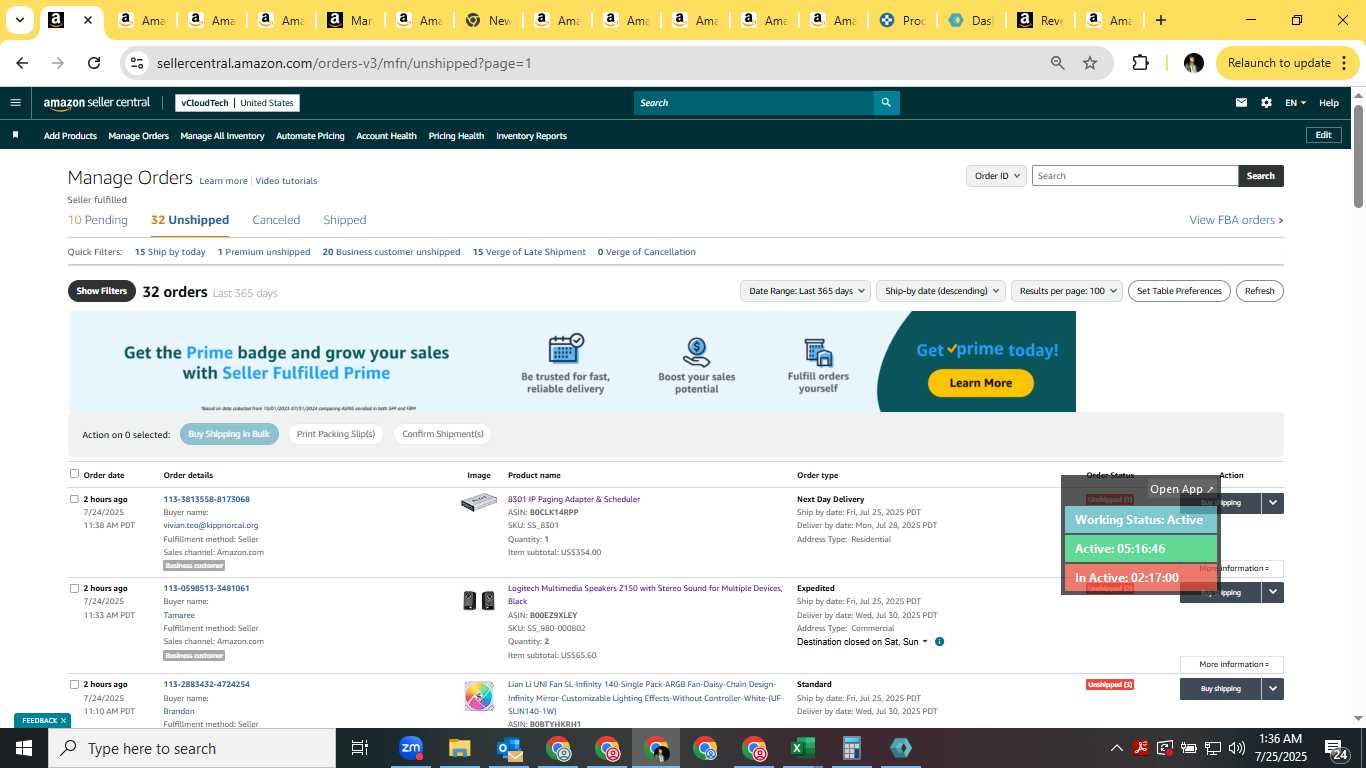
Task: Click in the order search input field
Action: point(1135,176)
